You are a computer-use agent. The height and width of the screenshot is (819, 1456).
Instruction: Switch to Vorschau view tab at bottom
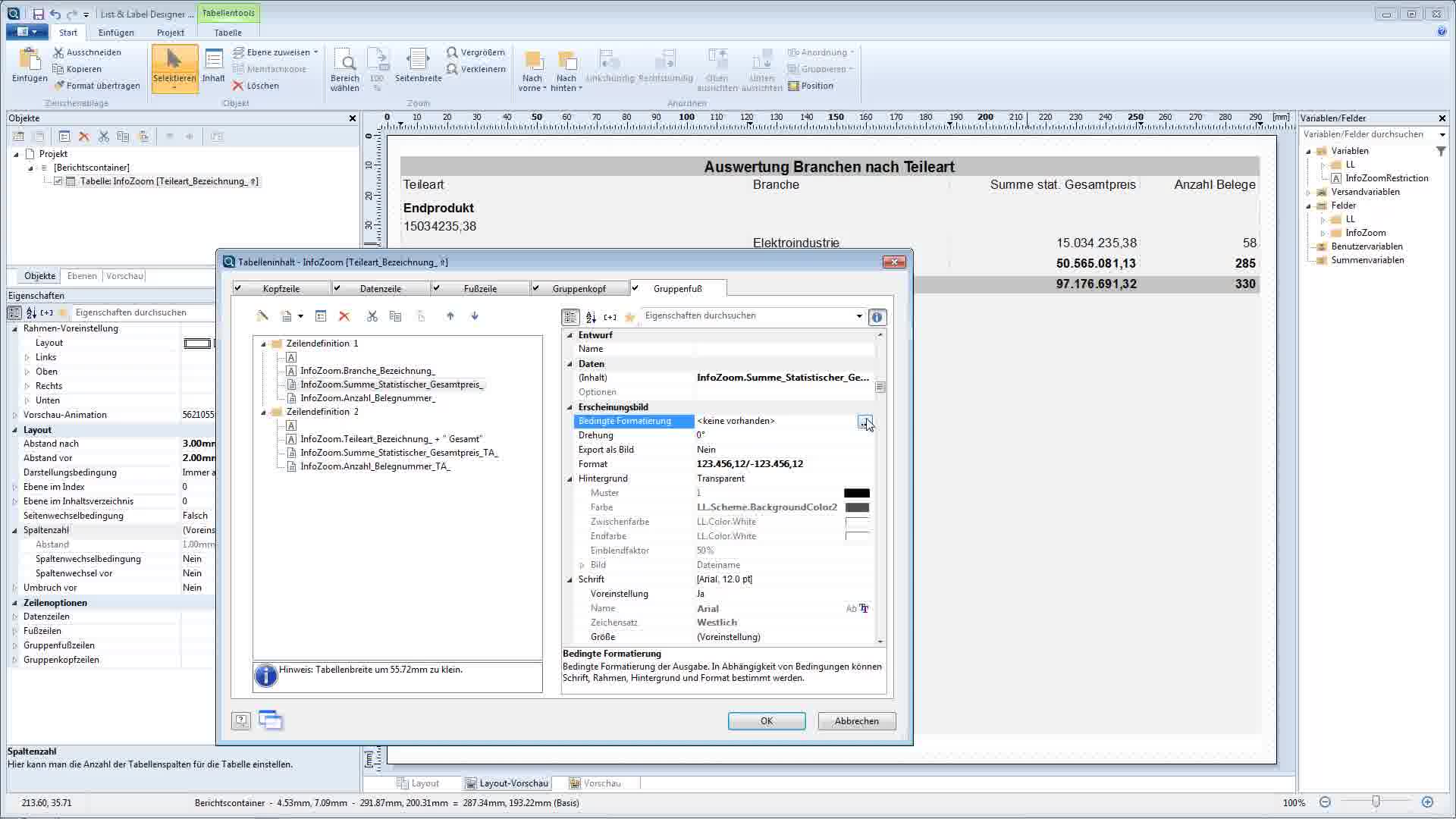[595, 783]
